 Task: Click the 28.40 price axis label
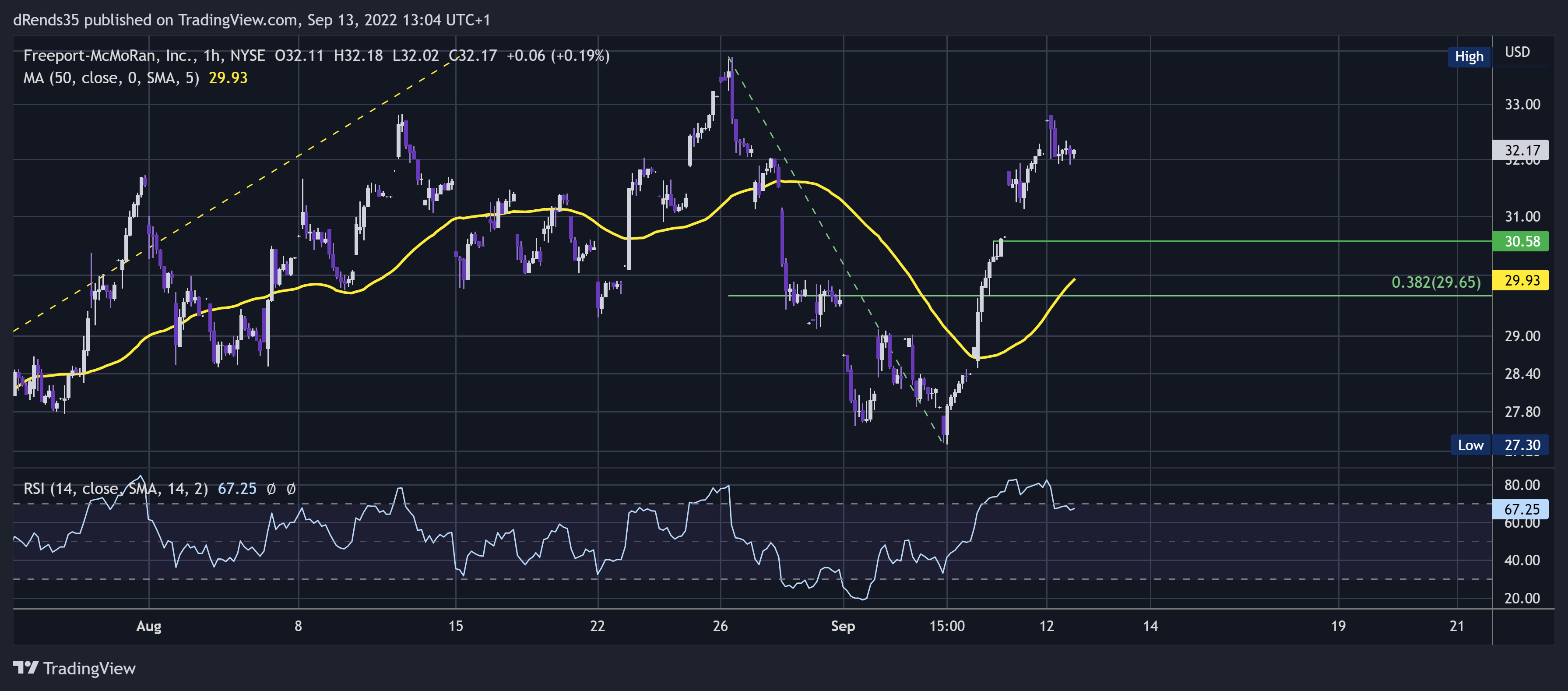coord(1522,374)
